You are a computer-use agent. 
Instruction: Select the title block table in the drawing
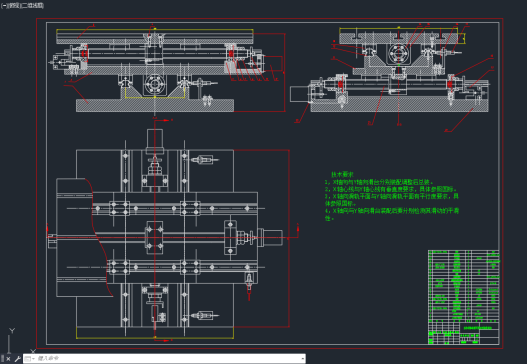point(463,297)
